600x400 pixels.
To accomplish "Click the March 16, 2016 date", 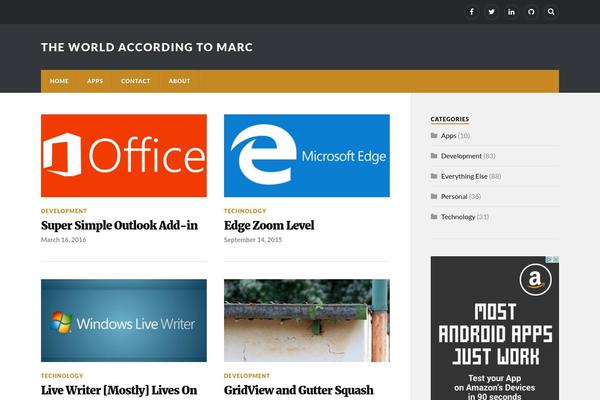I will [64, 240].
